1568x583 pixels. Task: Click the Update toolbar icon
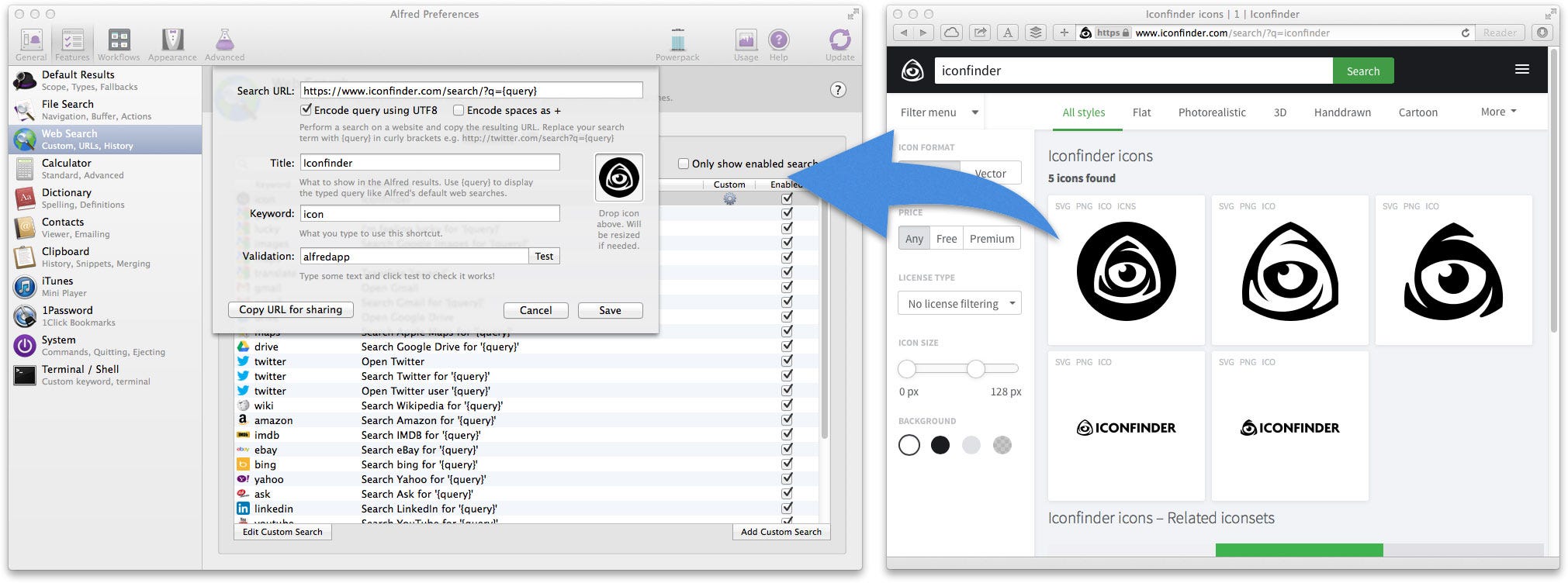pyautogui.click(x=839, y=44)
